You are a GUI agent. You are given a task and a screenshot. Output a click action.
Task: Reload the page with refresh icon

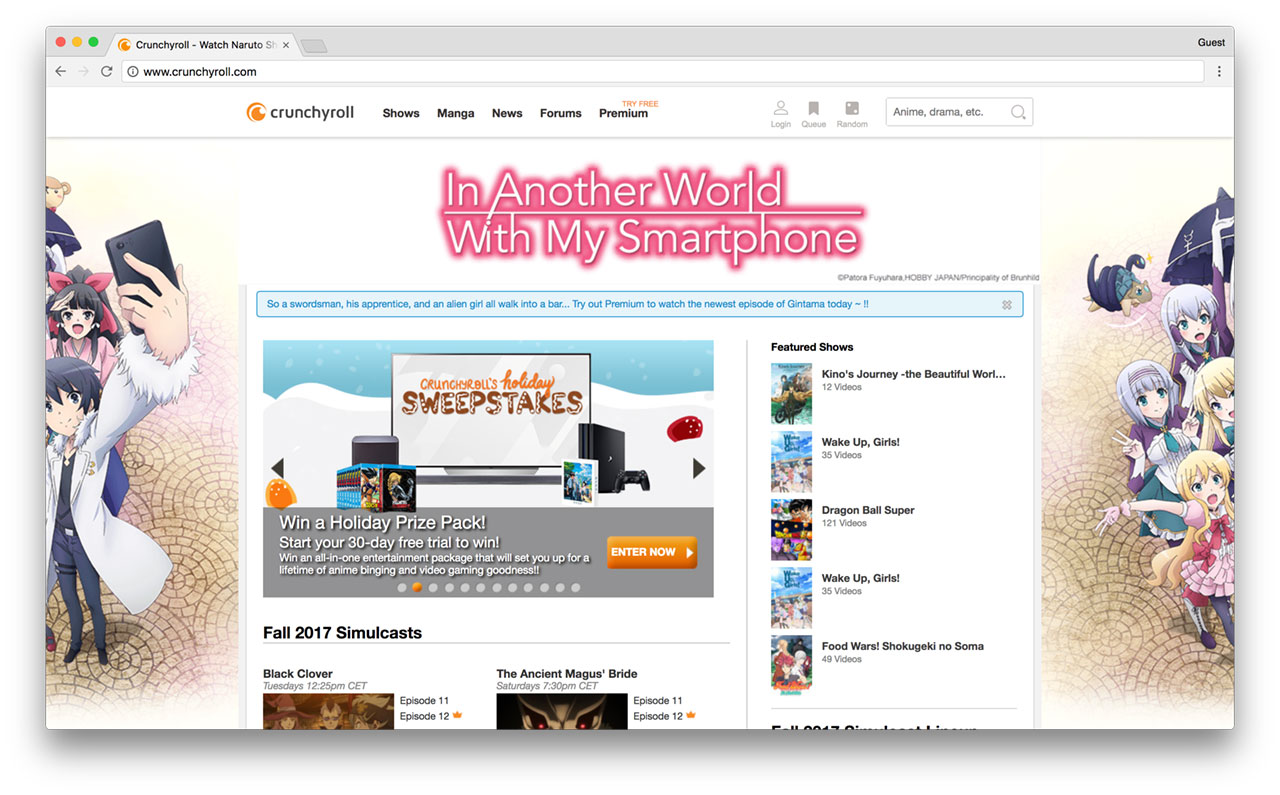click(107, 72)
